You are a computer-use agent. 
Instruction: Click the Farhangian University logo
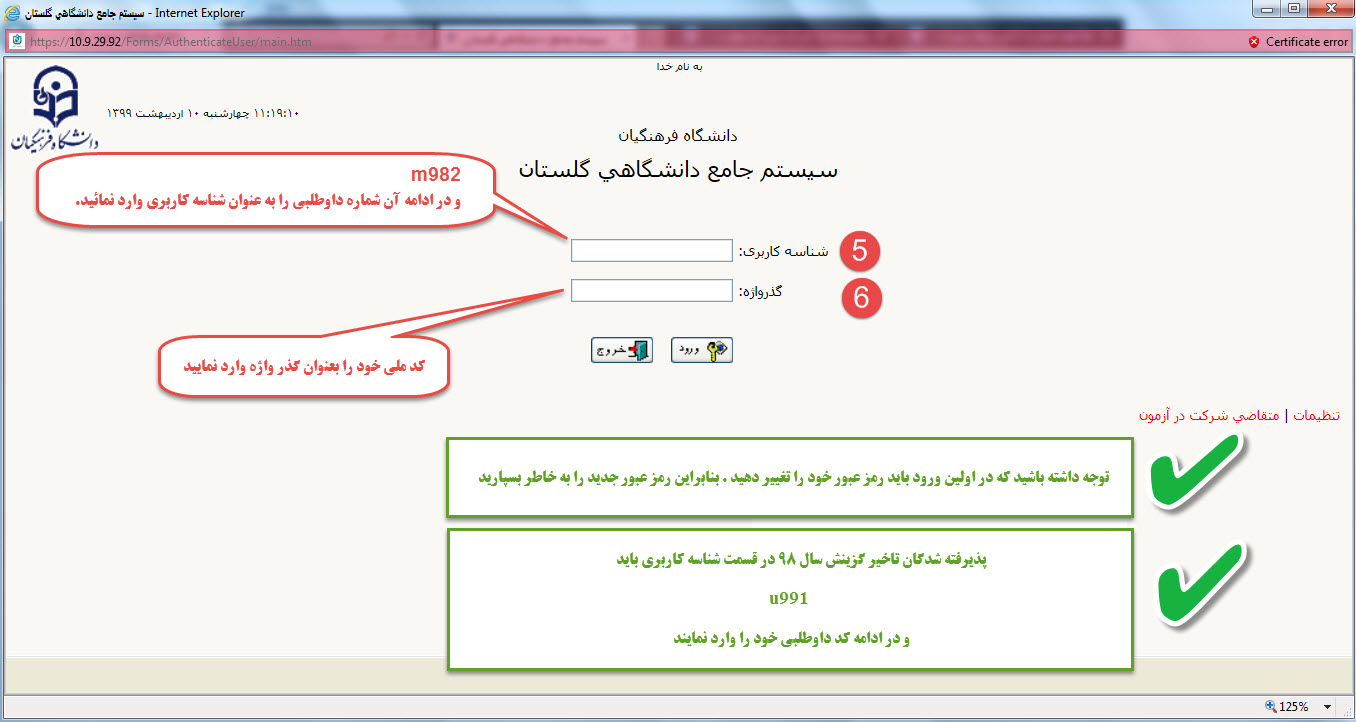point(55,110)
